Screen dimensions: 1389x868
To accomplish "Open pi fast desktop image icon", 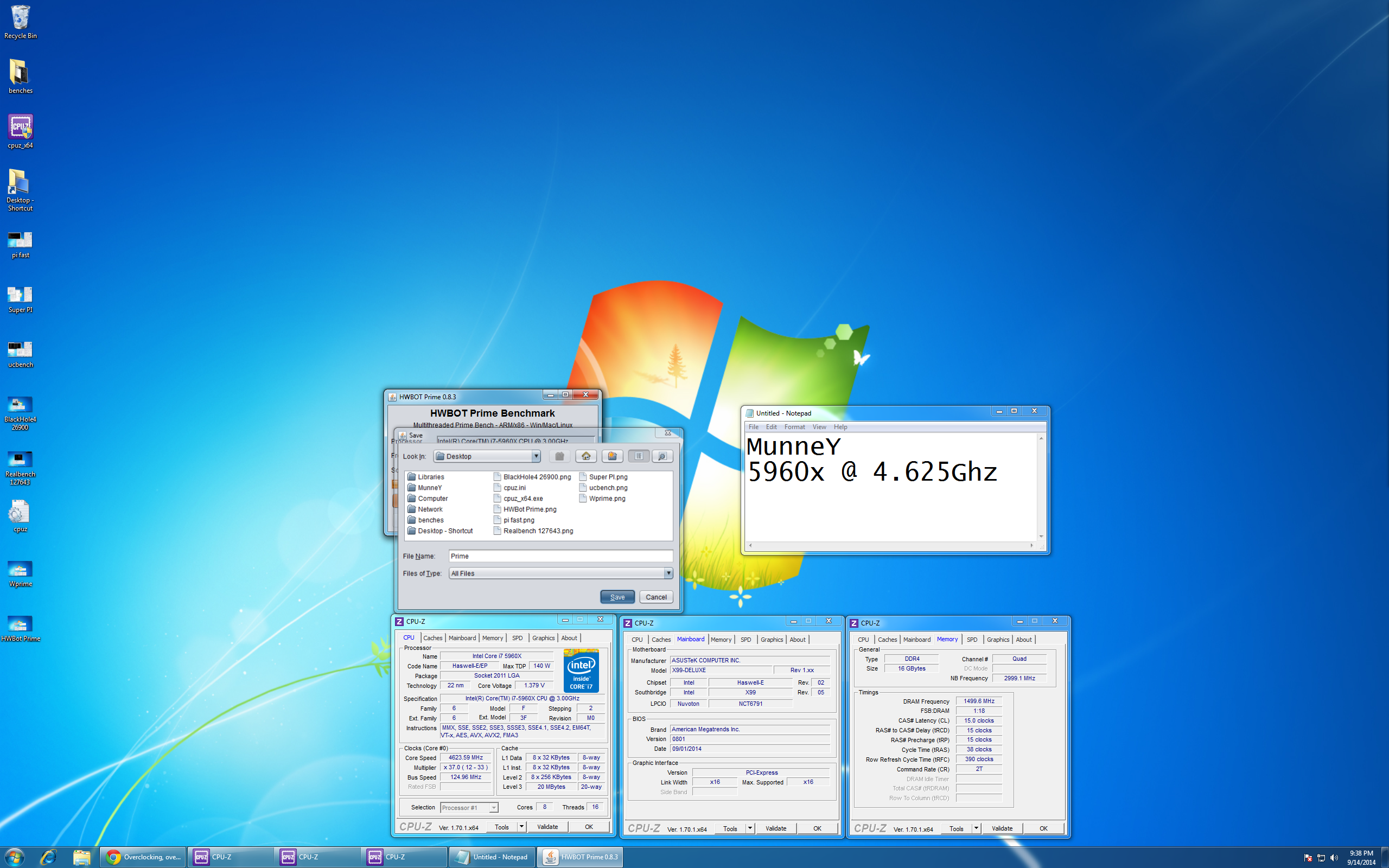I will pyautogui.click(x=20, y=245).
